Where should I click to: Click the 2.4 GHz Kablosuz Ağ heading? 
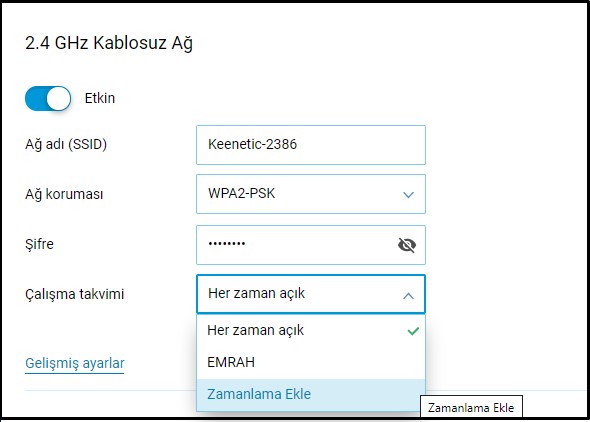coord(109,43)
